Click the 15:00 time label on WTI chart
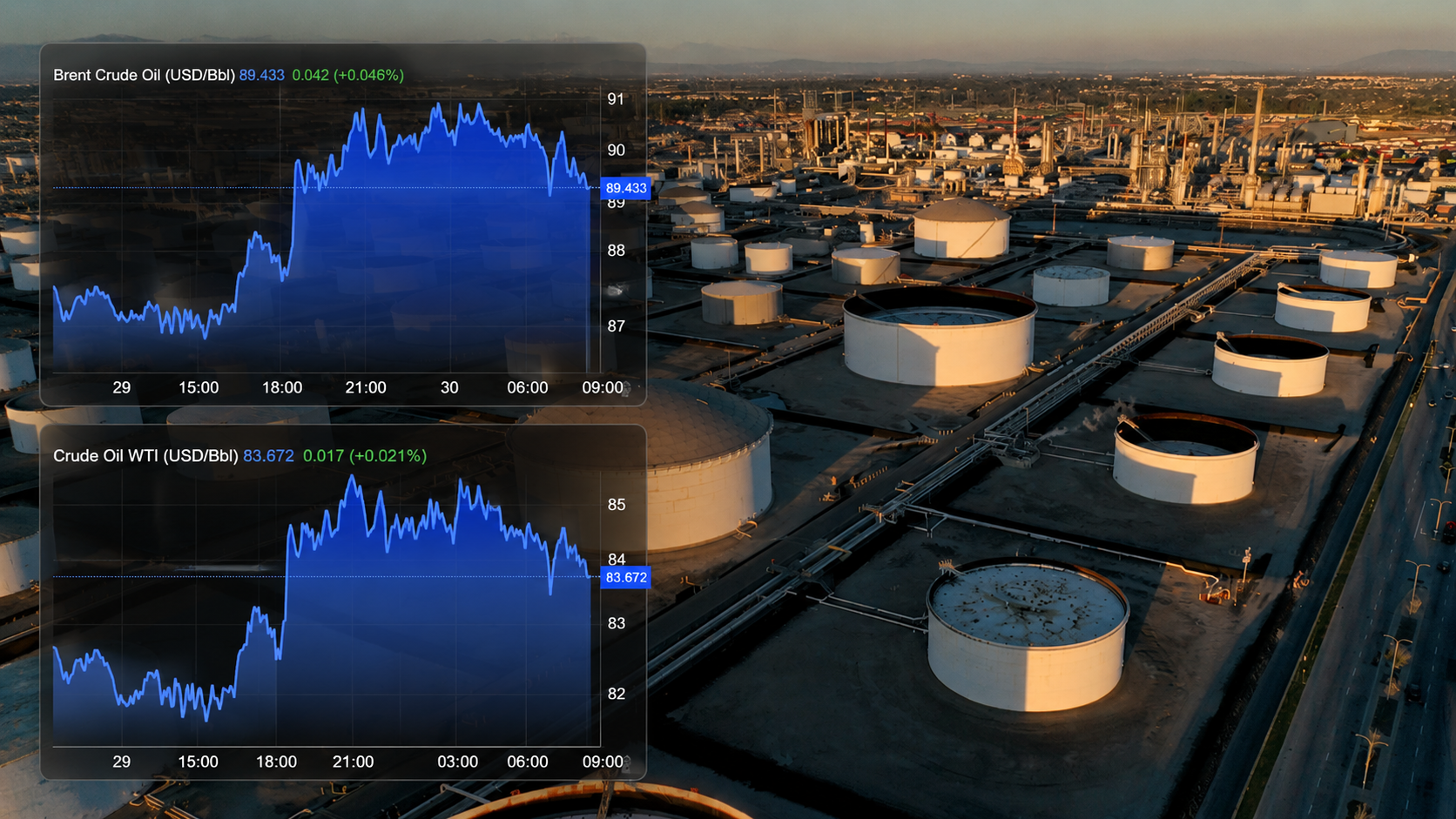Screen dimensions: 1456x819 [198, 762]
